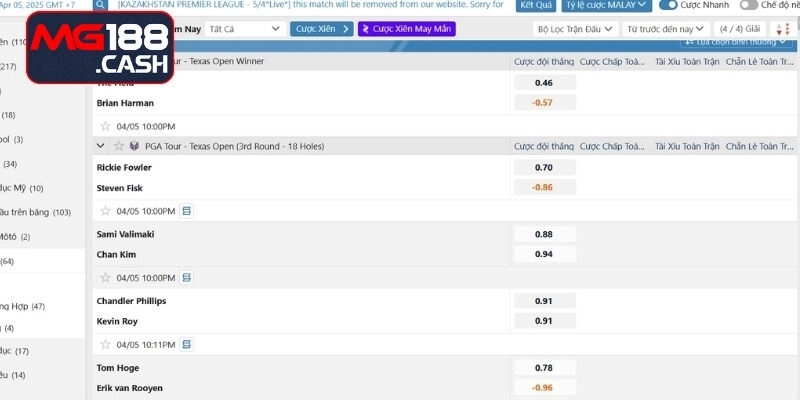Toggle the Cược Nhanh switch
800x400 pixels.
pos(668,5)
